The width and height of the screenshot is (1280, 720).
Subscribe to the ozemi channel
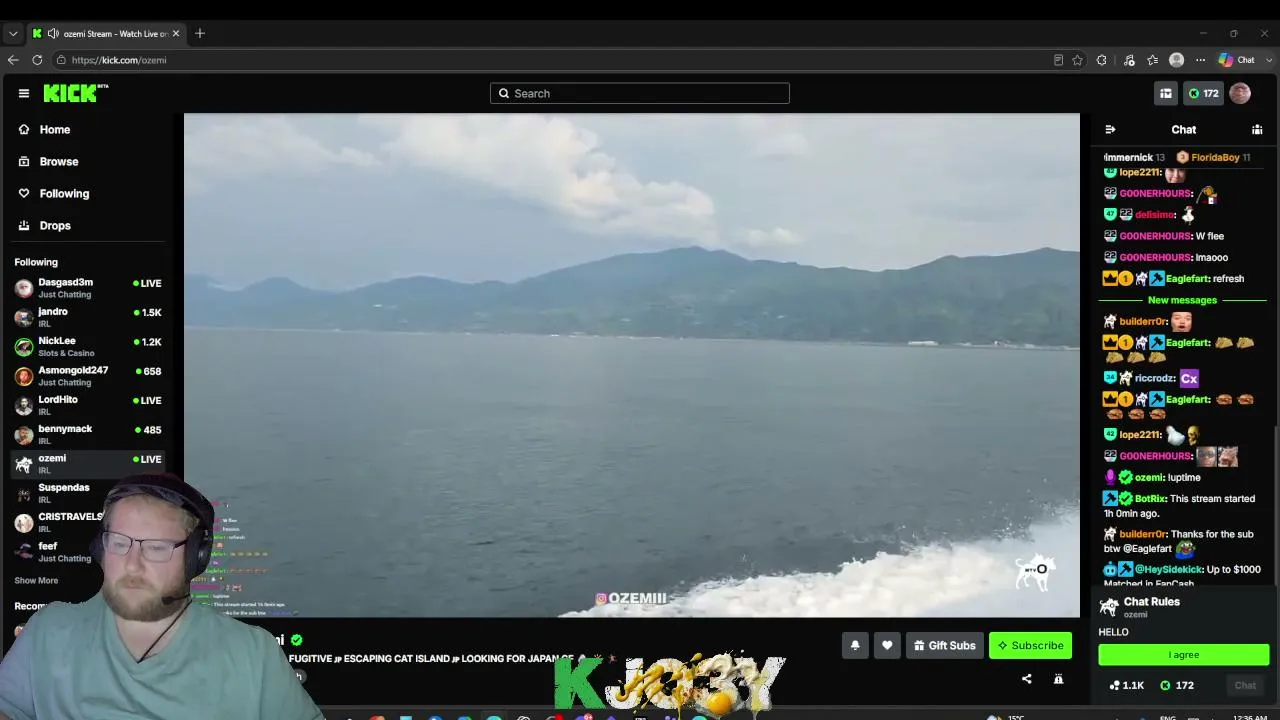click(1030, 646)
